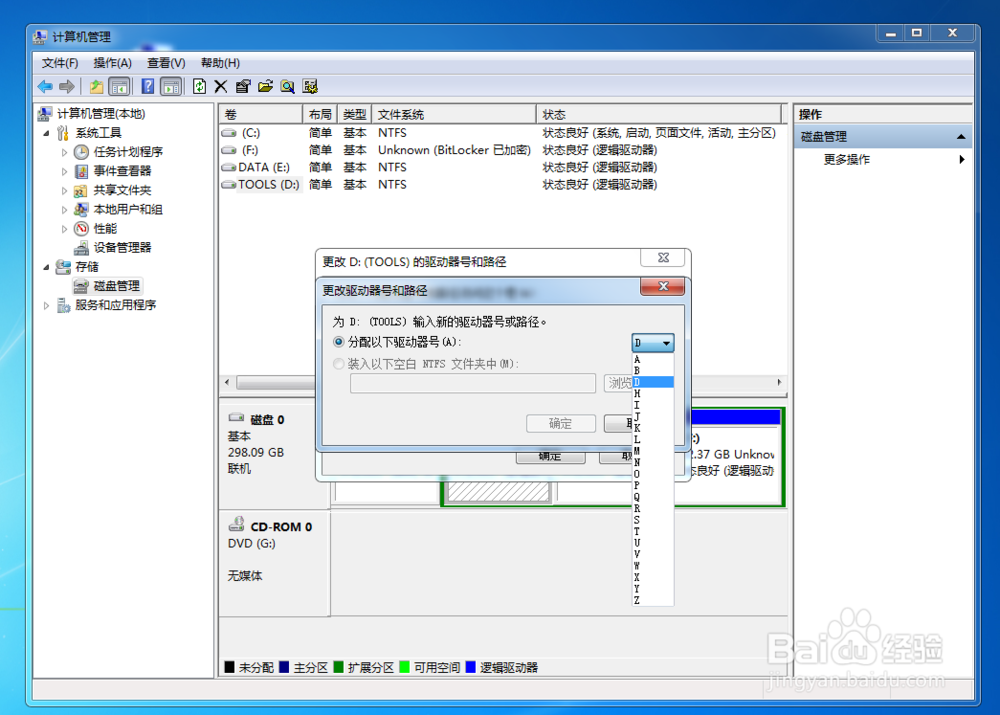The image size is (1000, 715).
Task: Expand the Event Viewer node arrow
Action: 64,172
